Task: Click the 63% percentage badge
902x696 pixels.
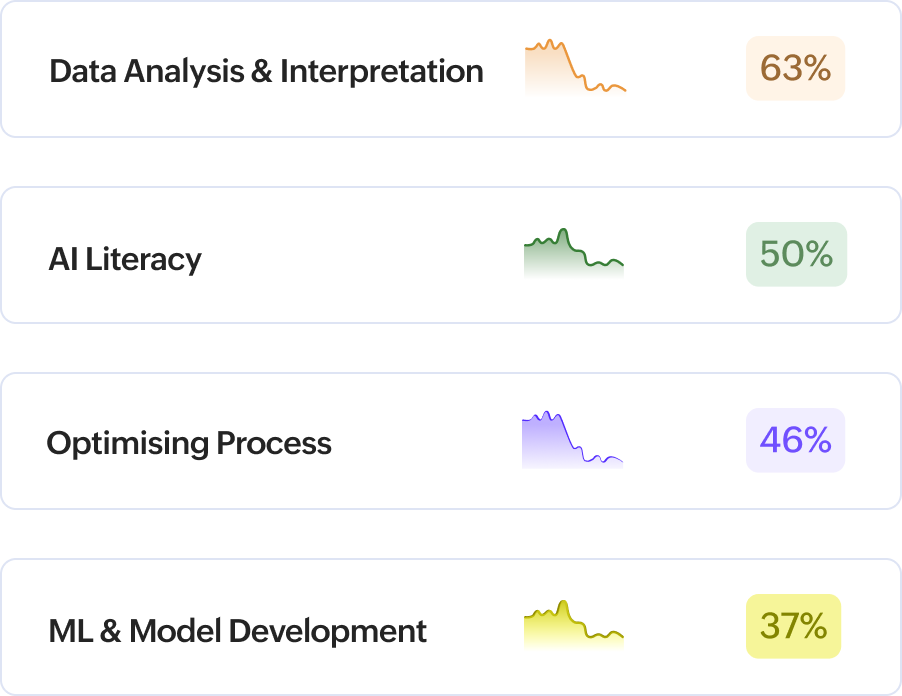Action: (794, 69)
